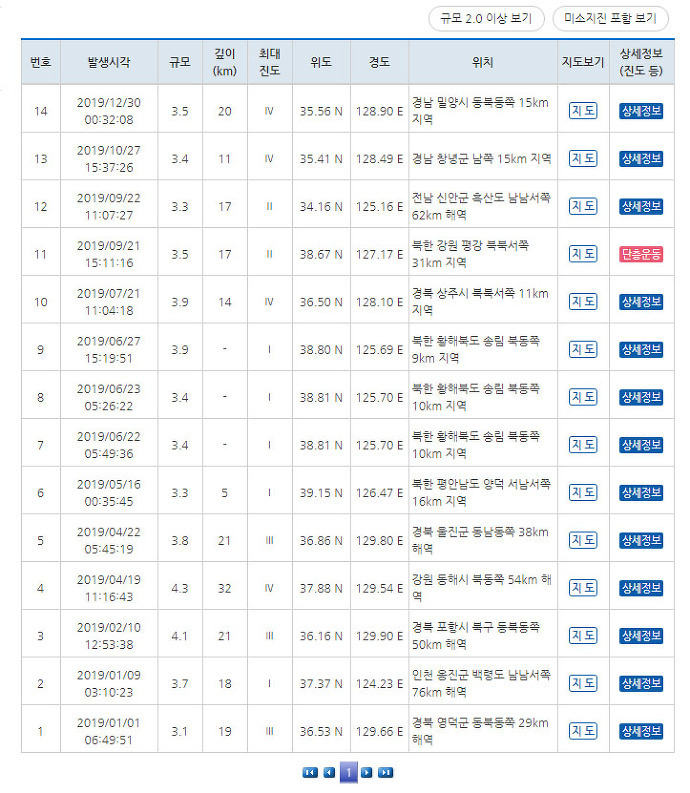Go to the previous page icon

pyautogui.click(x=329, y=772)
